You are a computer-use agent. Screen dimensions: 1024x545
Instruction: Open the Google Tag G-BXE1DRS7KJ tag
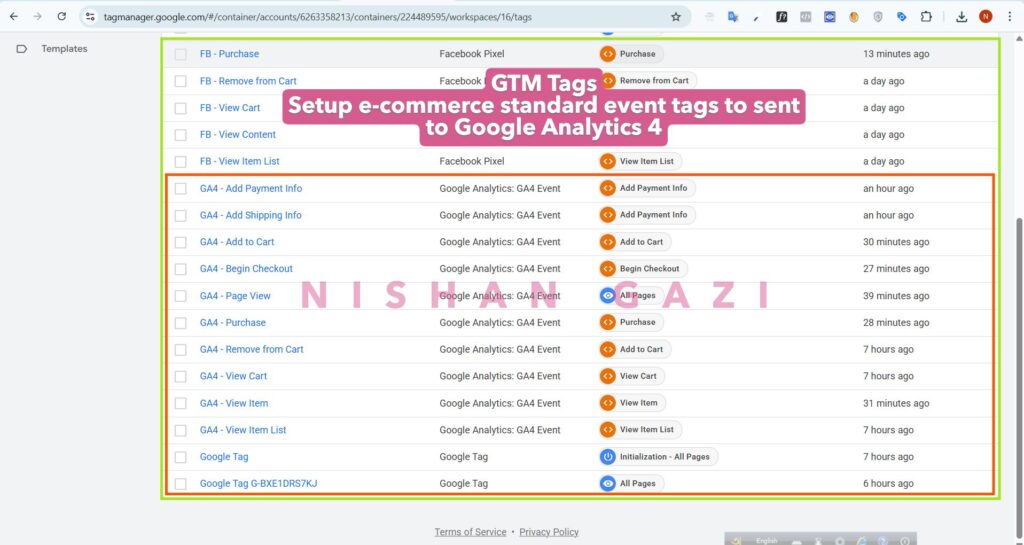[259, 484]
